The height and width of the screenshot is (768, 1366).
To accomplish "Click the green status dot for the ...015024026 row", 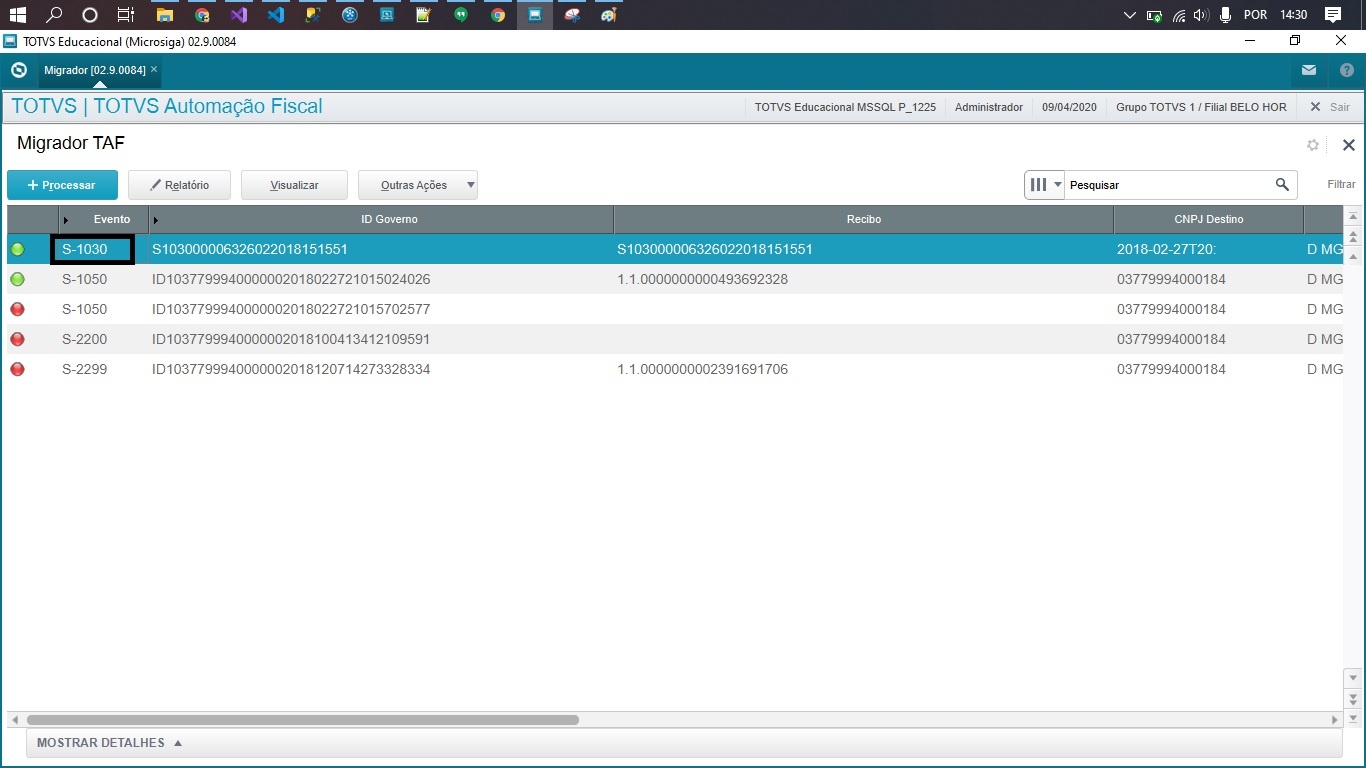I will point(17,279).
